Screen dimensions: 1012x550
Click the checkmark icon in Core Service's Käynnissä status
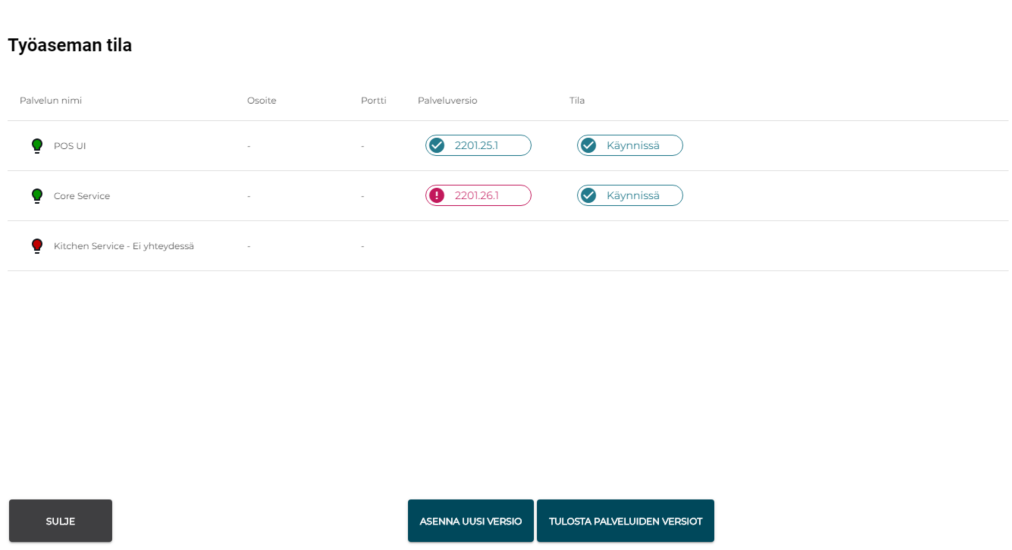(589, 196)
